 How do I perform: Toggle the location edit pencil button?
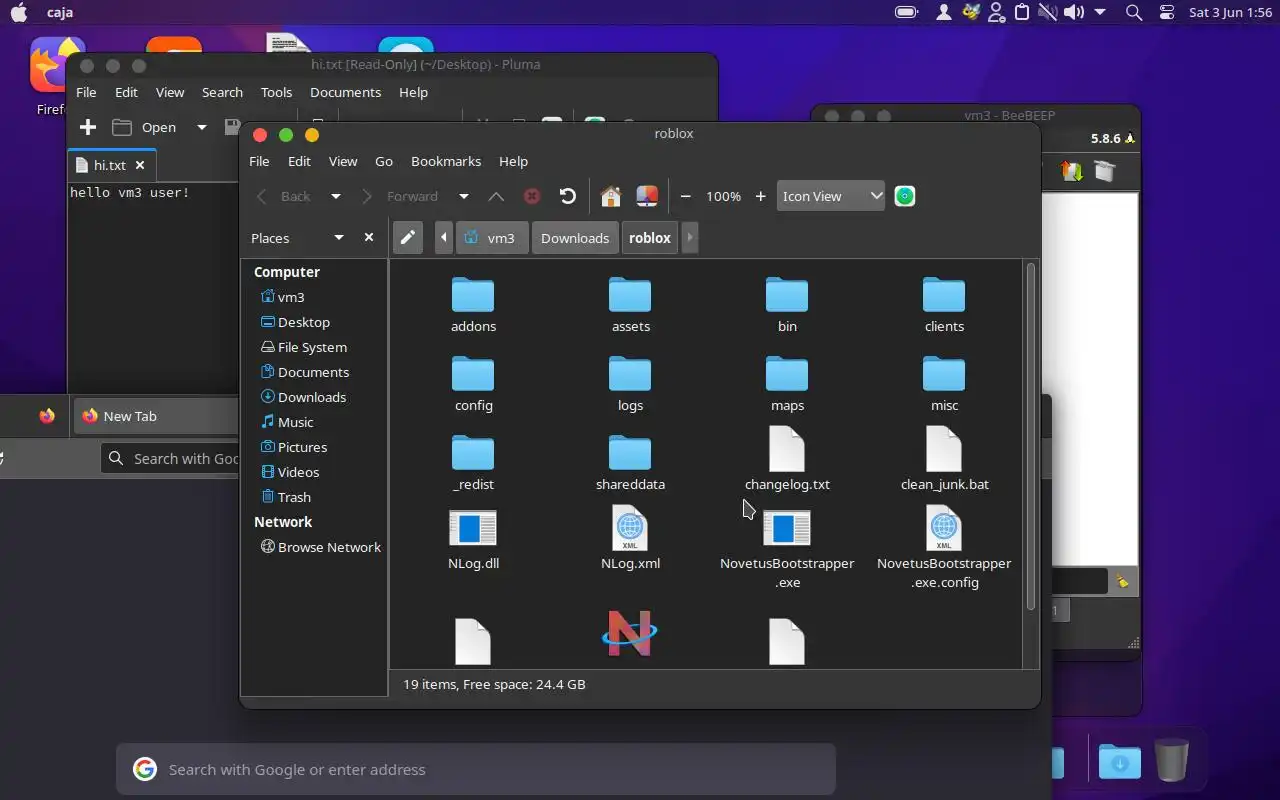pos(407,238)
